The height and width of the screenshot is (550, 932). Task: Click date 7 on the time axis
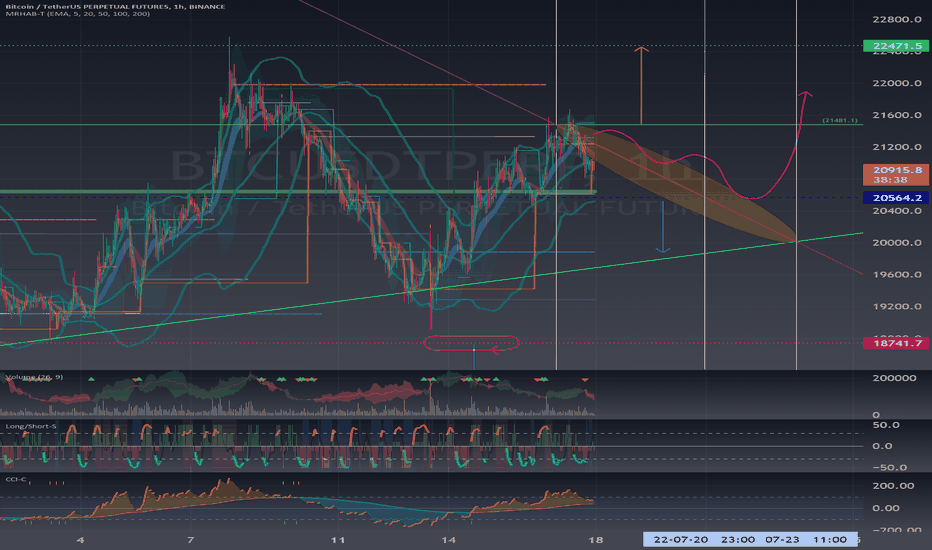pos(190,540)
